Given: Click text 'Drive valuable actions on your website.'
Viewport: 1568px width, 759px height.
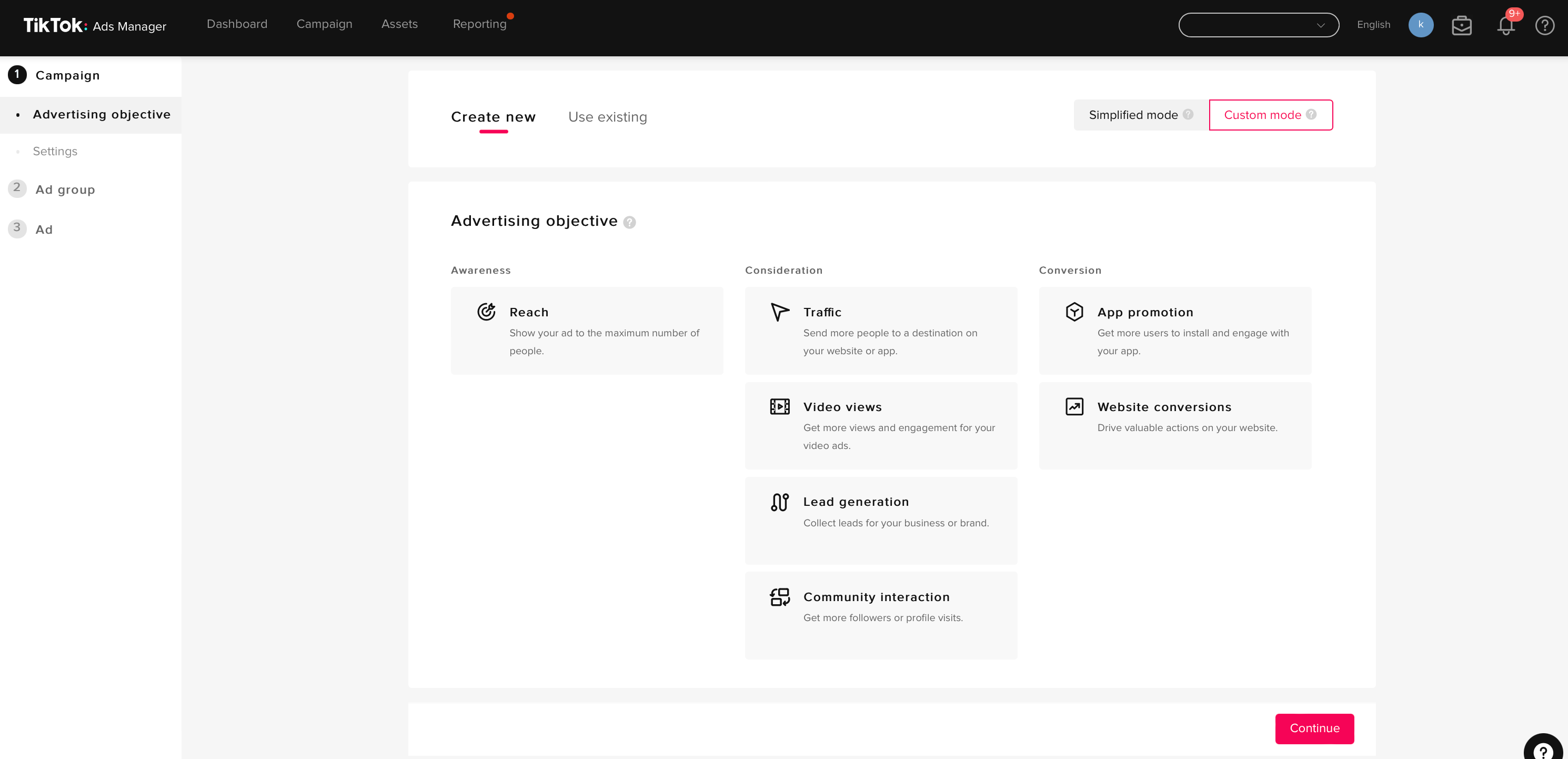Looking at the screenshot, I should click(1187, 428).
